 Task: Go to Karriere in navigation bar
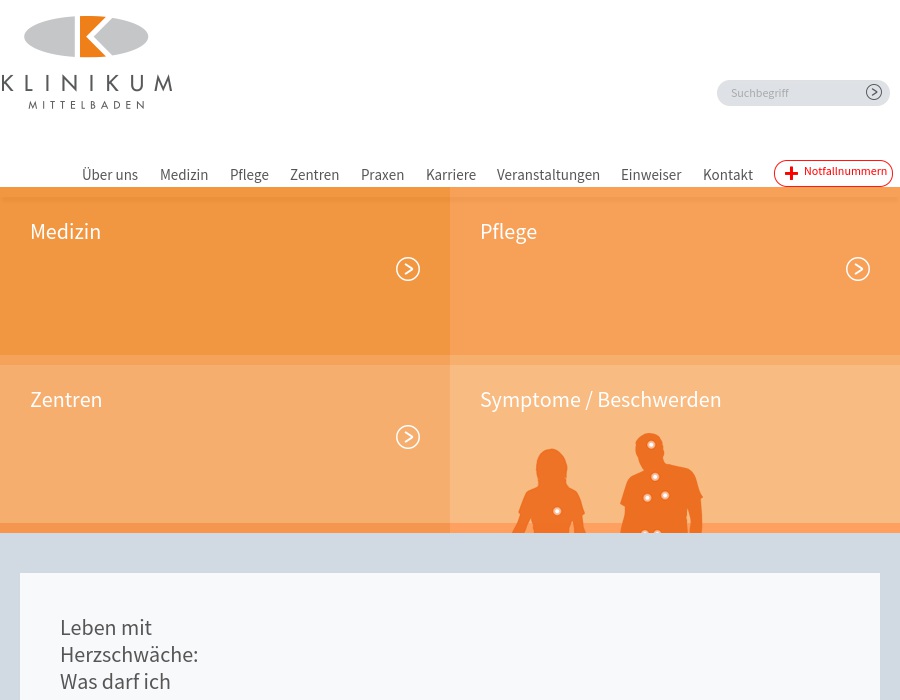(x=450, y=175)
